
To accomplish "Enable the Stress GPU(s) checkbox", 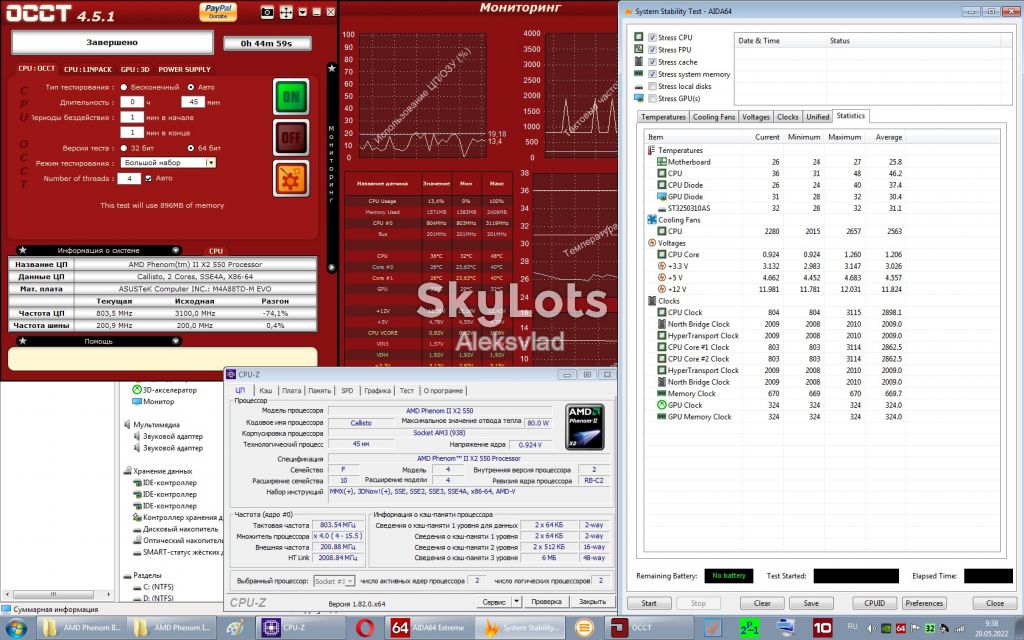I will point(652,99).
